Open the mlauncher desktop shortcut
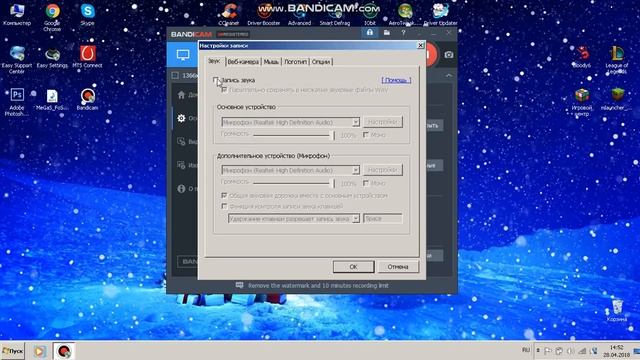This screenshot has height=360, width=640. pos(617,99)
